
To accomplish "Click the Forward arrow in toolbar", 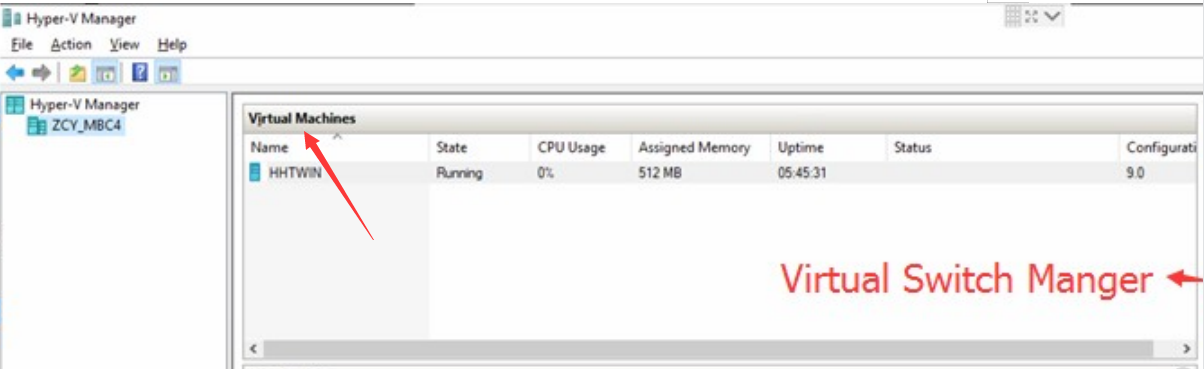I will pos(41,73).
